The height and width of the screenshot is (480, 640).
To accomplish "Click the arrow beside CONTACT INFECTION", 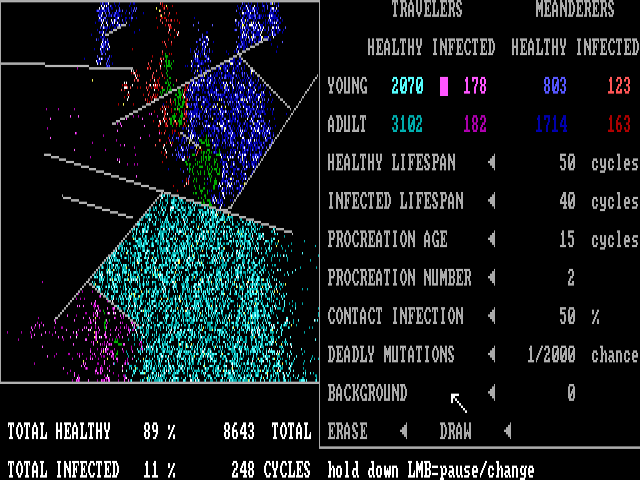I will coord(491,316).
